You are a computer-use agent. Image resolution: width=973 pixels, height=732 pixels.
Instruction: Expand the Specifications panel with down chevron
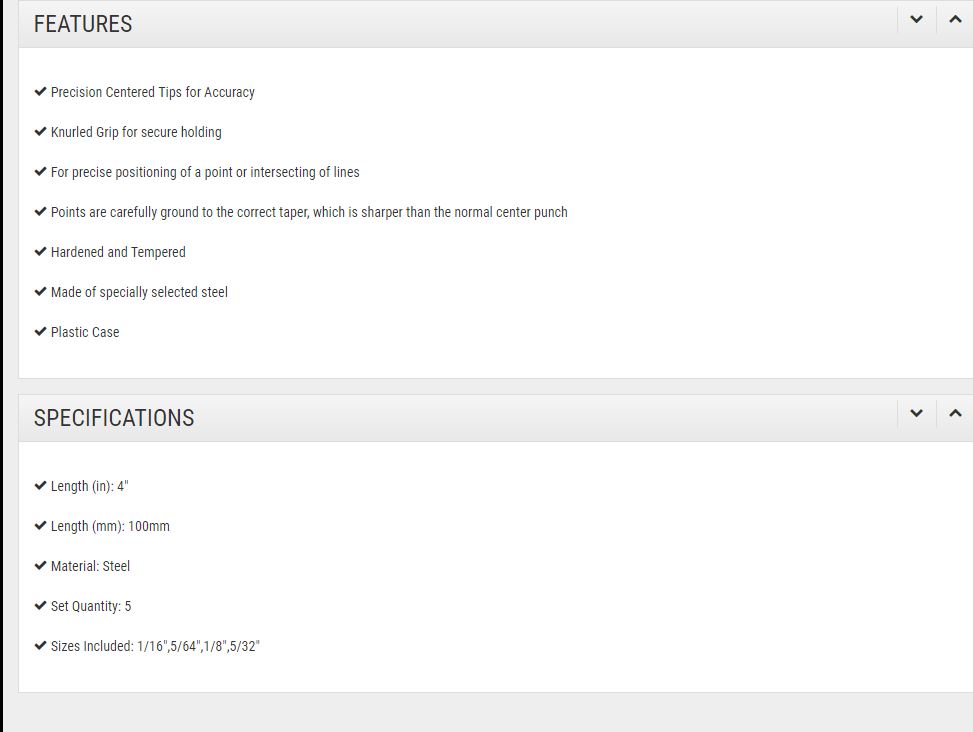[916, 413]
